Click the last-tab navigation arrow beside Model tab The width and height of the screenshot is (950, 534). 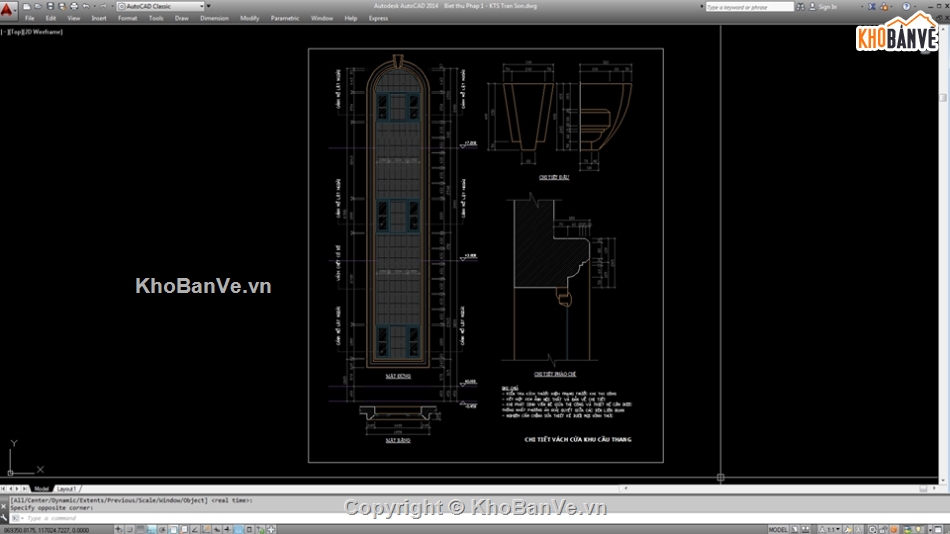(25, 489)
